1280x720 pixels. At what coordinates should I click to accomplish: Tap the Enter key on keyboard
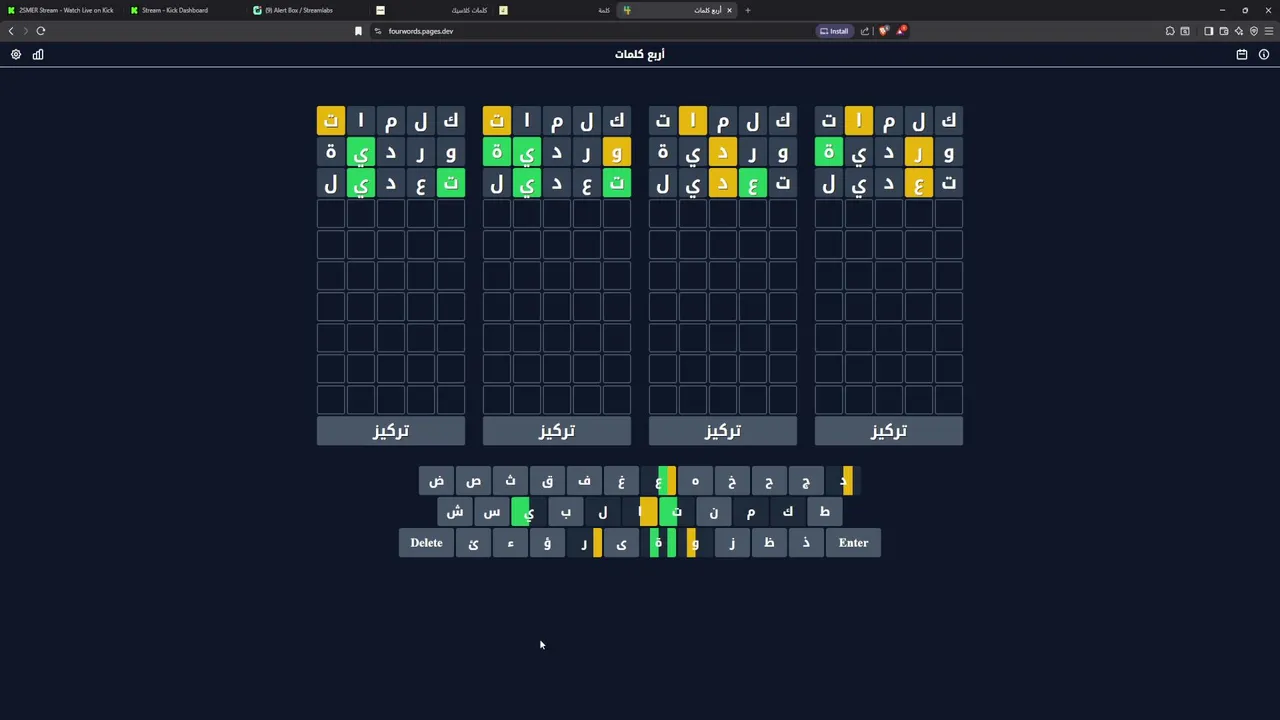tap(853, 543)
